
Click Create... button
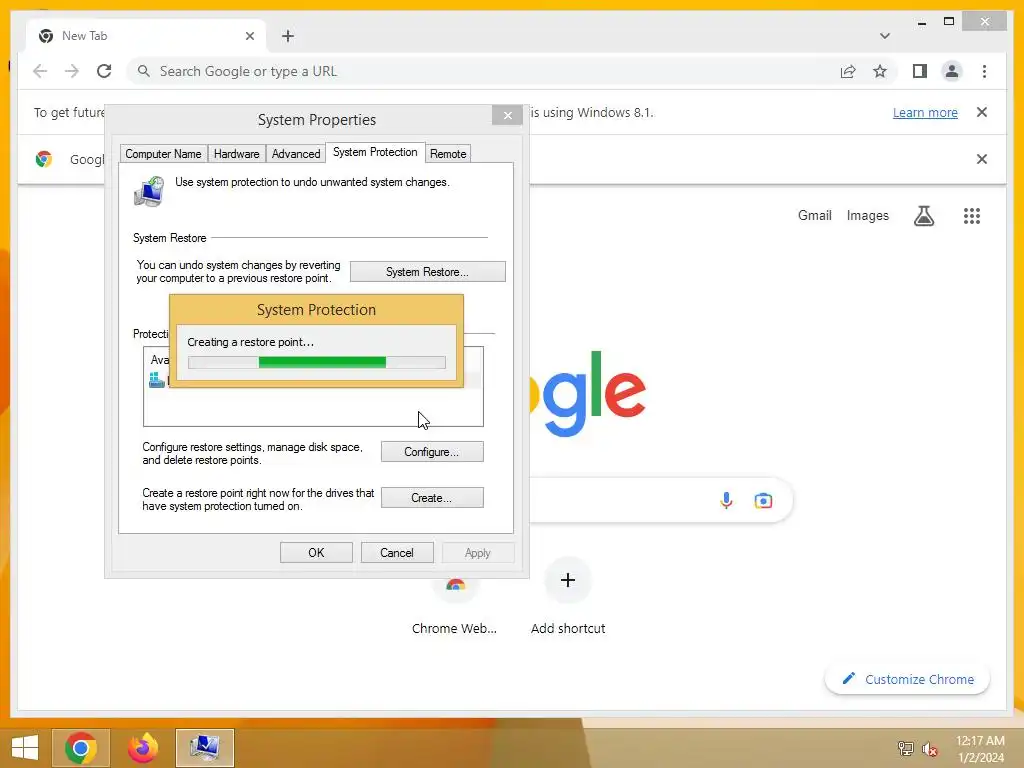(432, 498)
